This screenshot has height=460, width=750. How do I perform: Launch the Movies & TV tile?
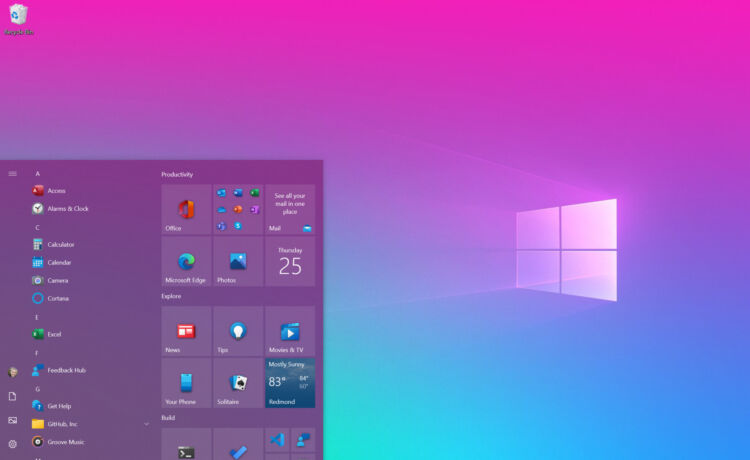[x=290, y=331]
